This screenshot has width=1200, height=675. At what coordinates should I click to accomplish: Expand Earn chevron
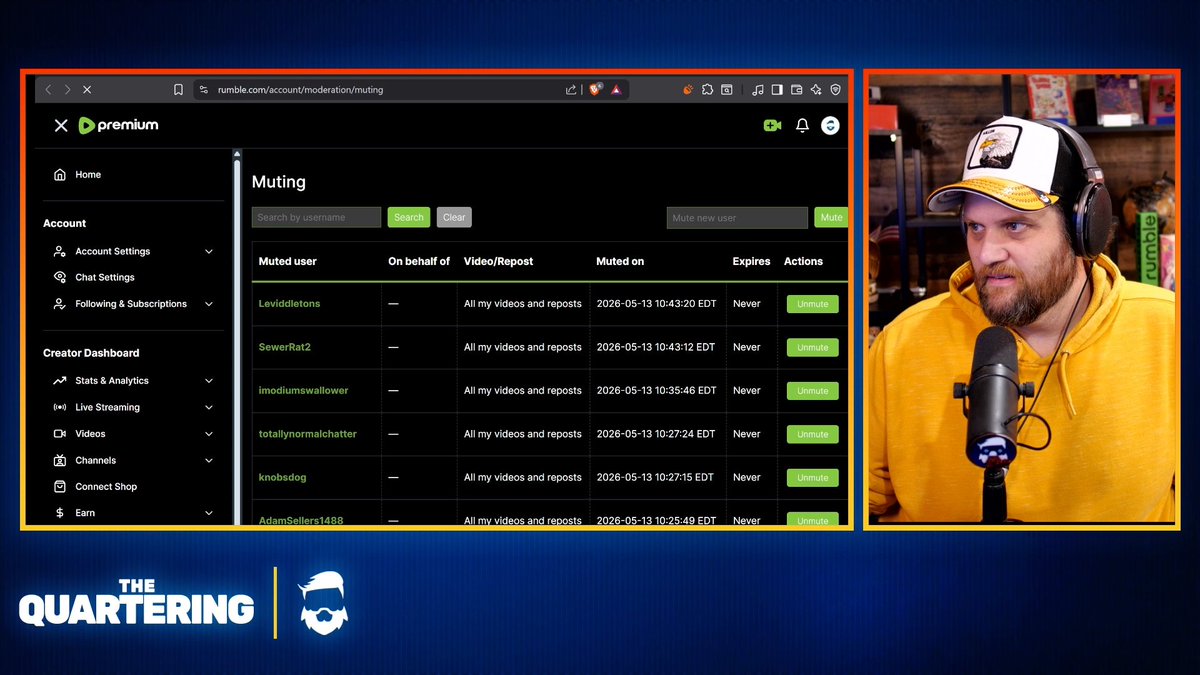209,513
